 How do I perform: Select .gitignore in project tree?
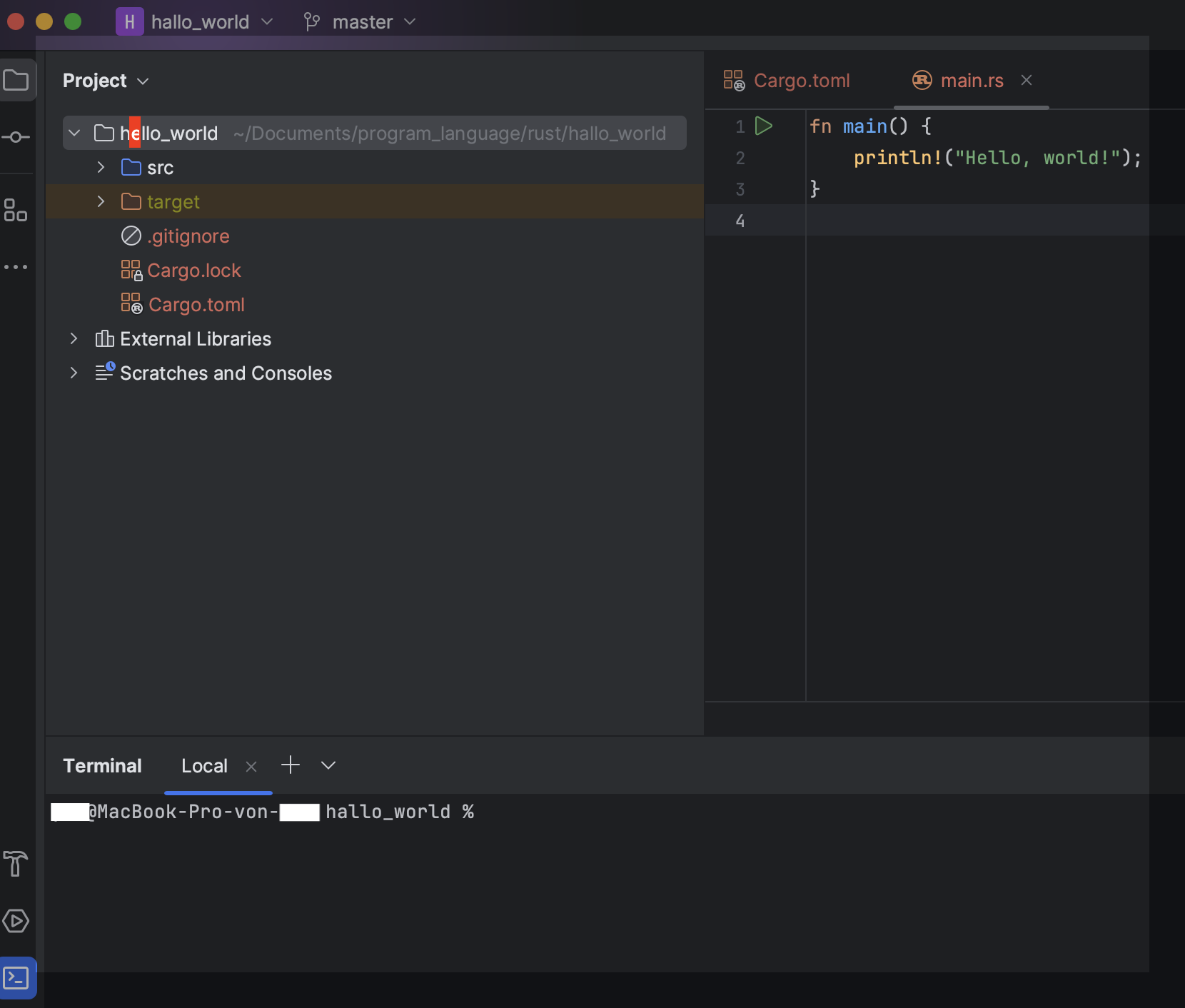tap(188, 236)
